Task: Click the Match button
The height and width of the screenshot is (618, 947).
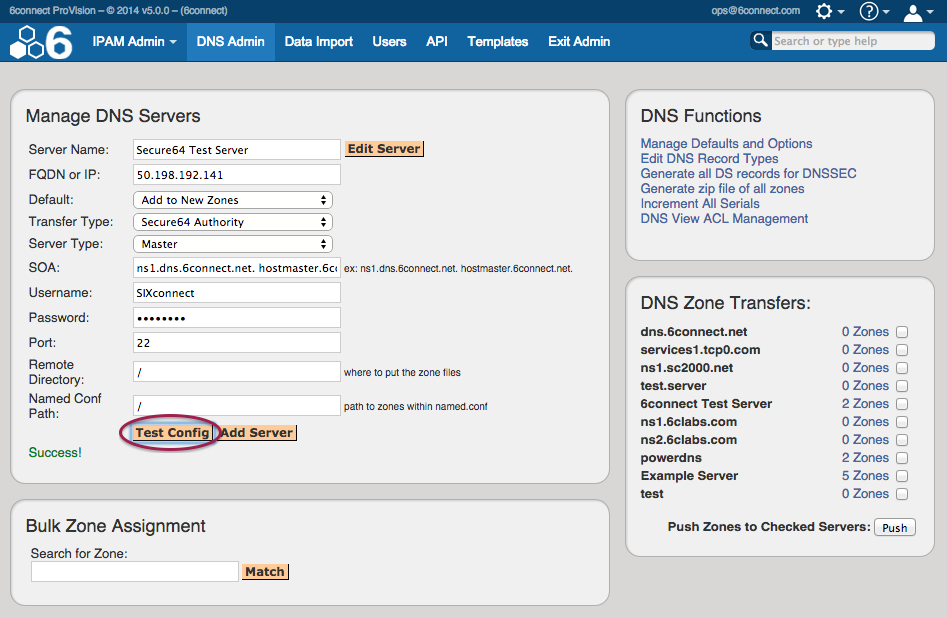Action: tap(265, 571)
